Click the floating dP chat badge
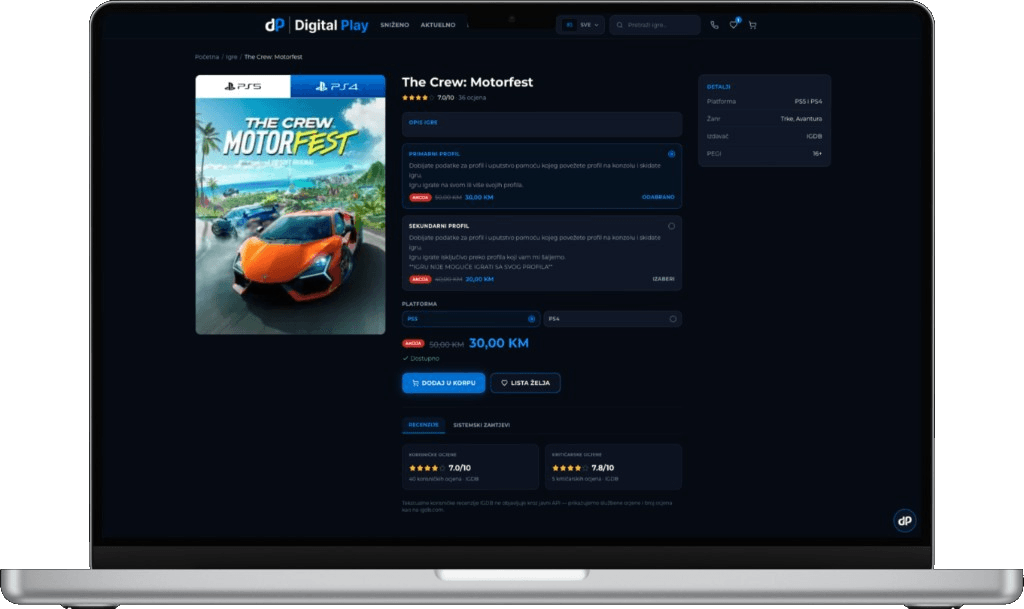The width and height of the screenshot is (1024, 609). 904,520
